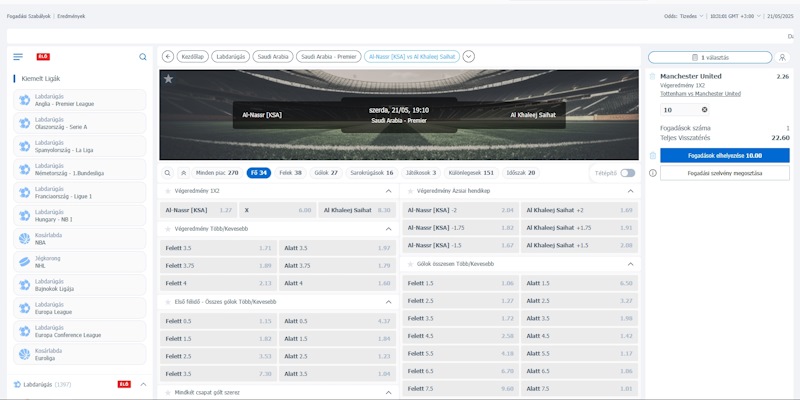Select the Minden piac 270 tab
This screenshot has width=800, height=400.
point(217,173)
